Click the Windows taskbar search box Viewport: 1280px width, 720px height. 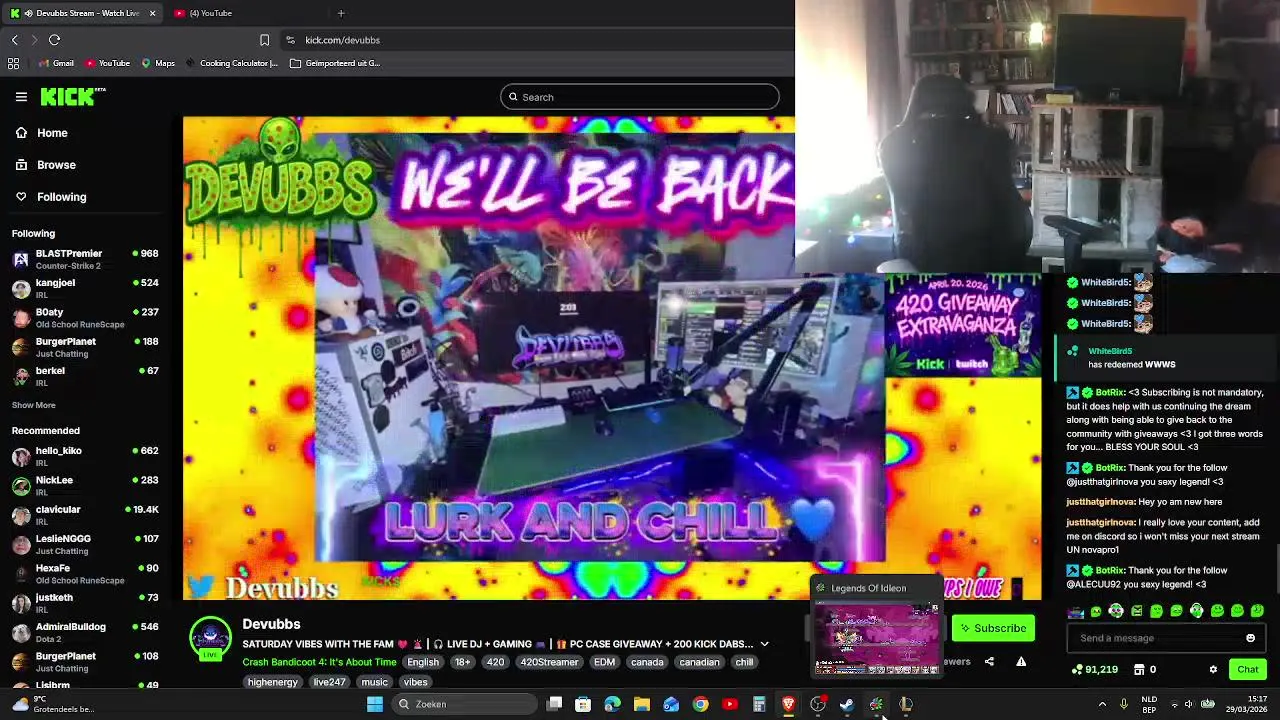coord(465,704)
